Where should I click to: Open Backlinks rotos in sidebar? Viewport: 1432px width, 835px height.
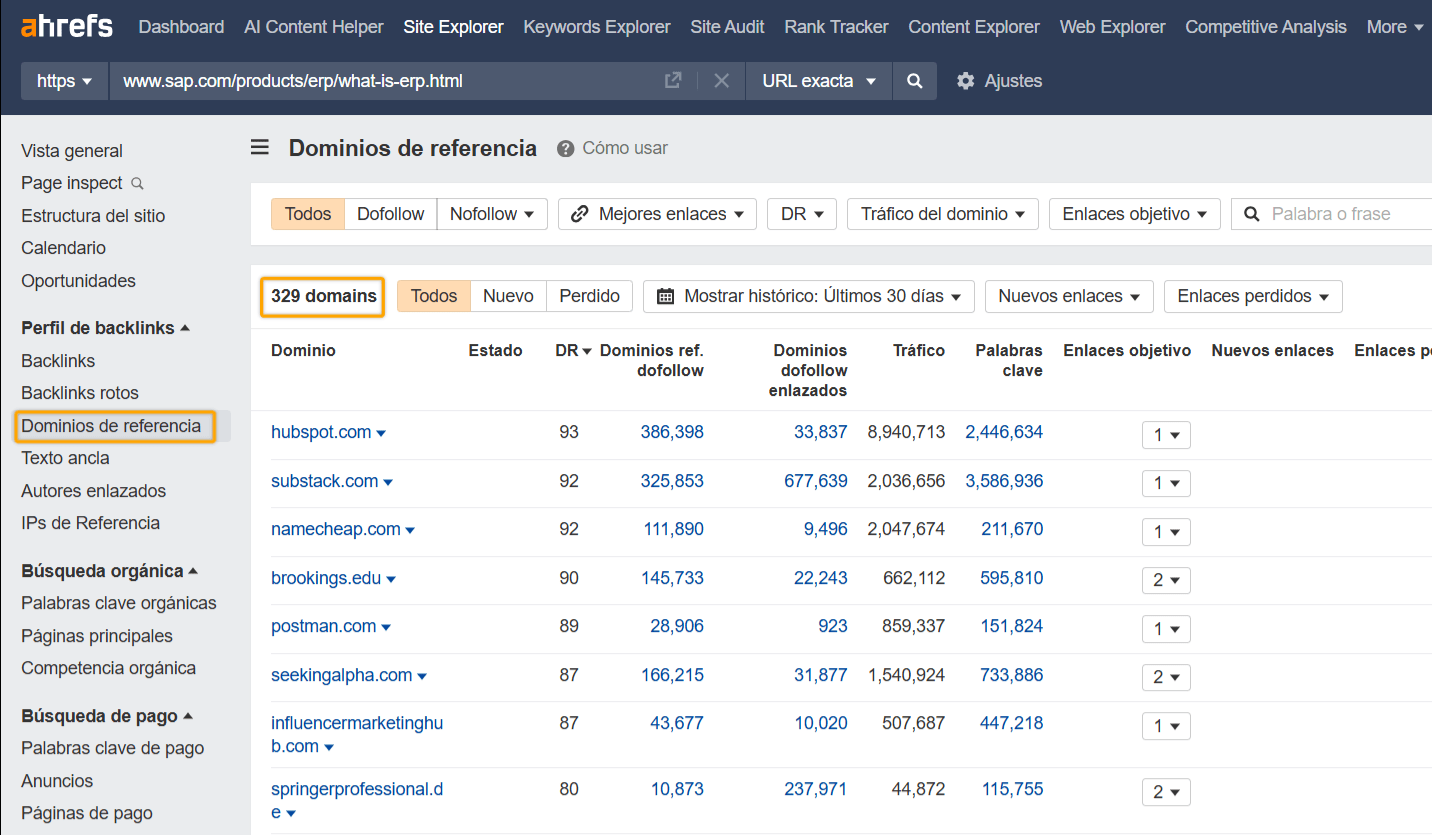(x=80, y=393)
